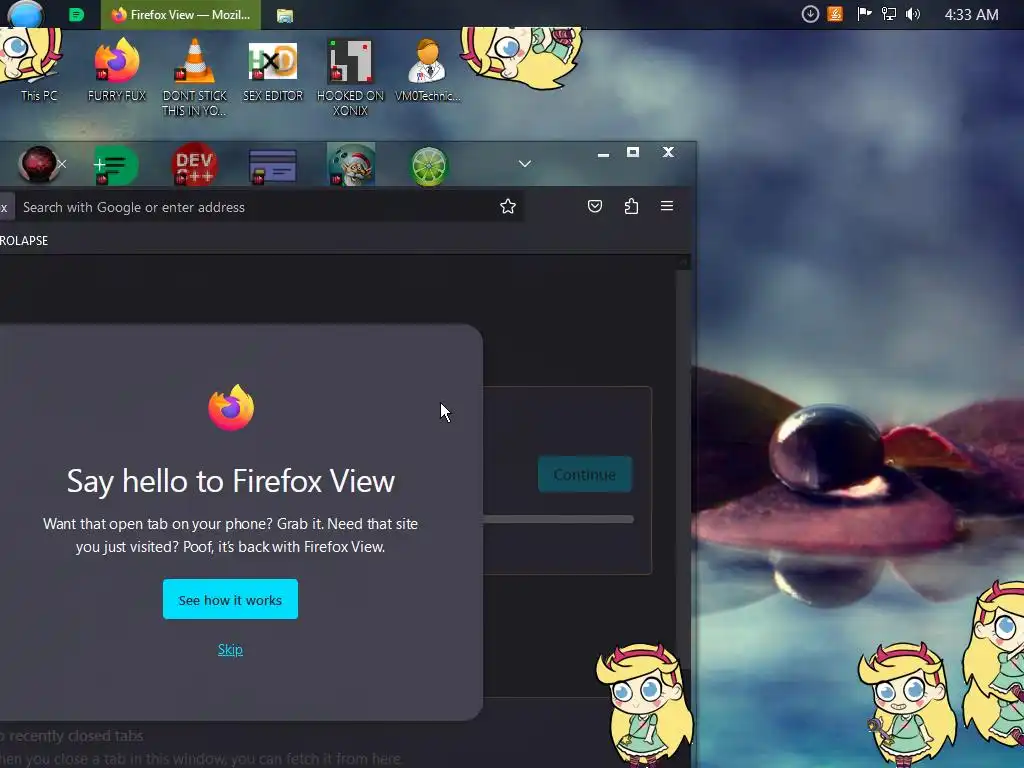Image resolution: width=1024 pixels, height=768 pixels.
Task: Minimize the Firefox window
Action: [603, 153]
